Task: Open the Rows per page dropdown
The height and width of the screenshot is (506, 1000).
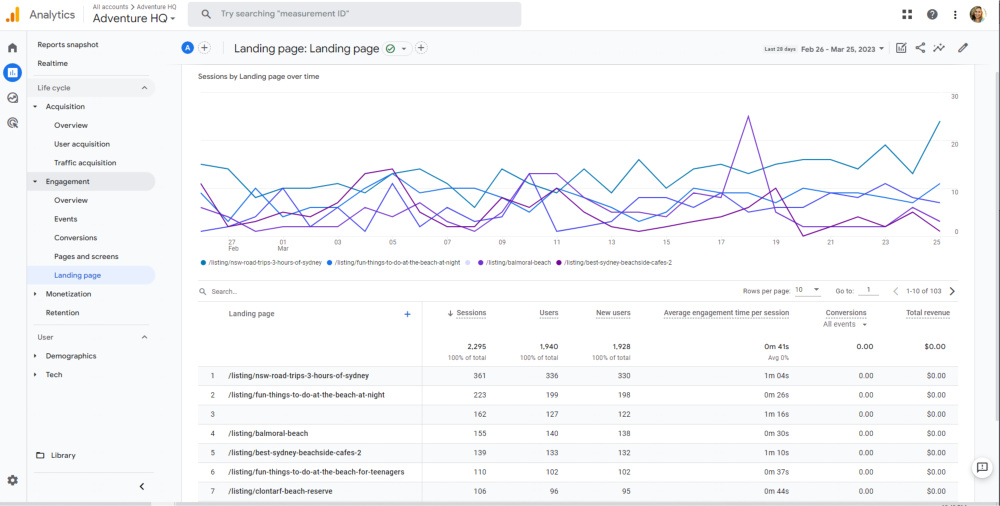Action: tap(807, 290)
